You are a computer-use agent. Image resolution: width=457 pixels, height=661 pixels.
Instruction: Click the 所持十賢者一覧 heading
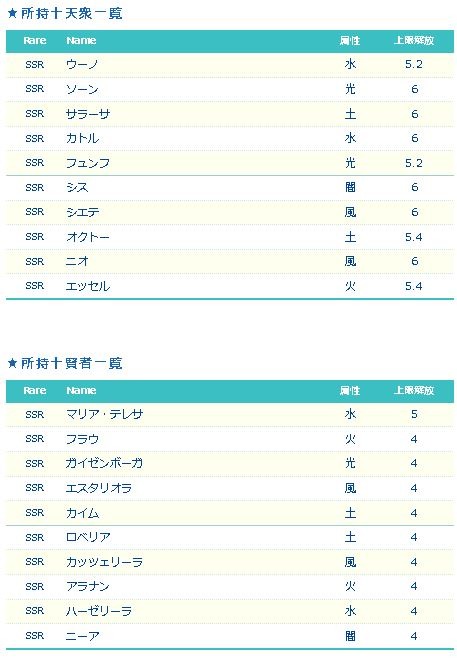72,363
